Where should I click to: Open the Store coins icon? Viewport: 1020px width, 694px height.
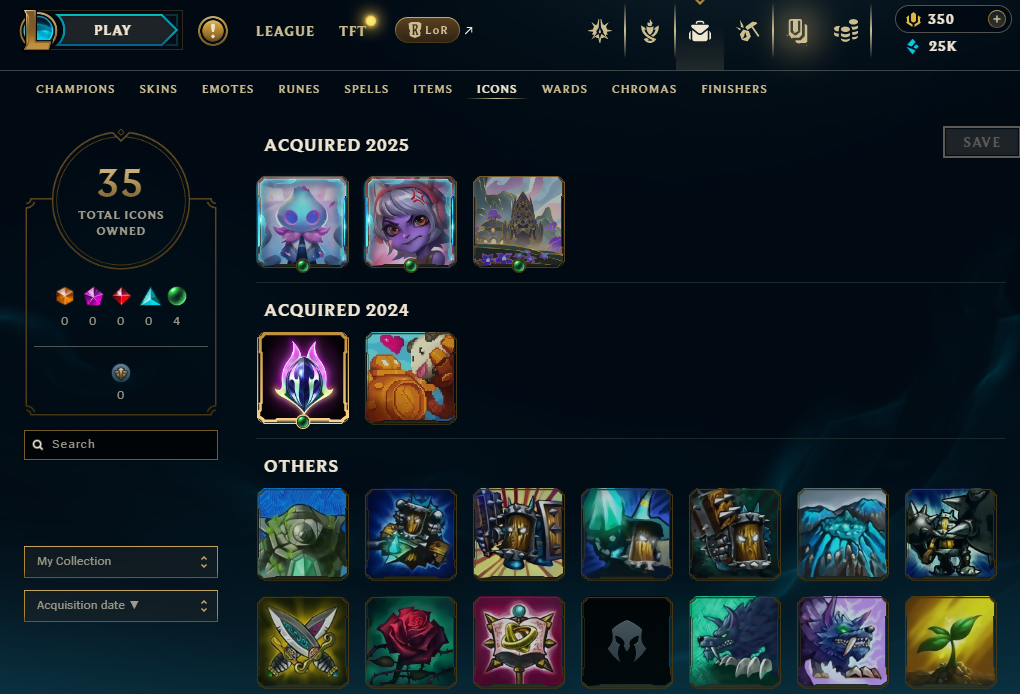(x=846, y=31)
